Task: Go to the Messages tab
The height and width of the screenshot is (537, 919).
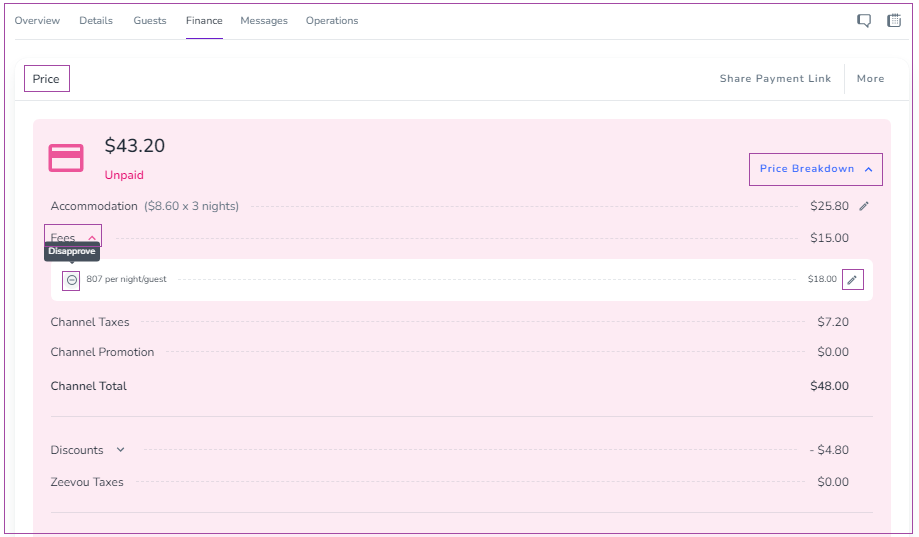Action: pyautogui.click(x=264, y=21)
